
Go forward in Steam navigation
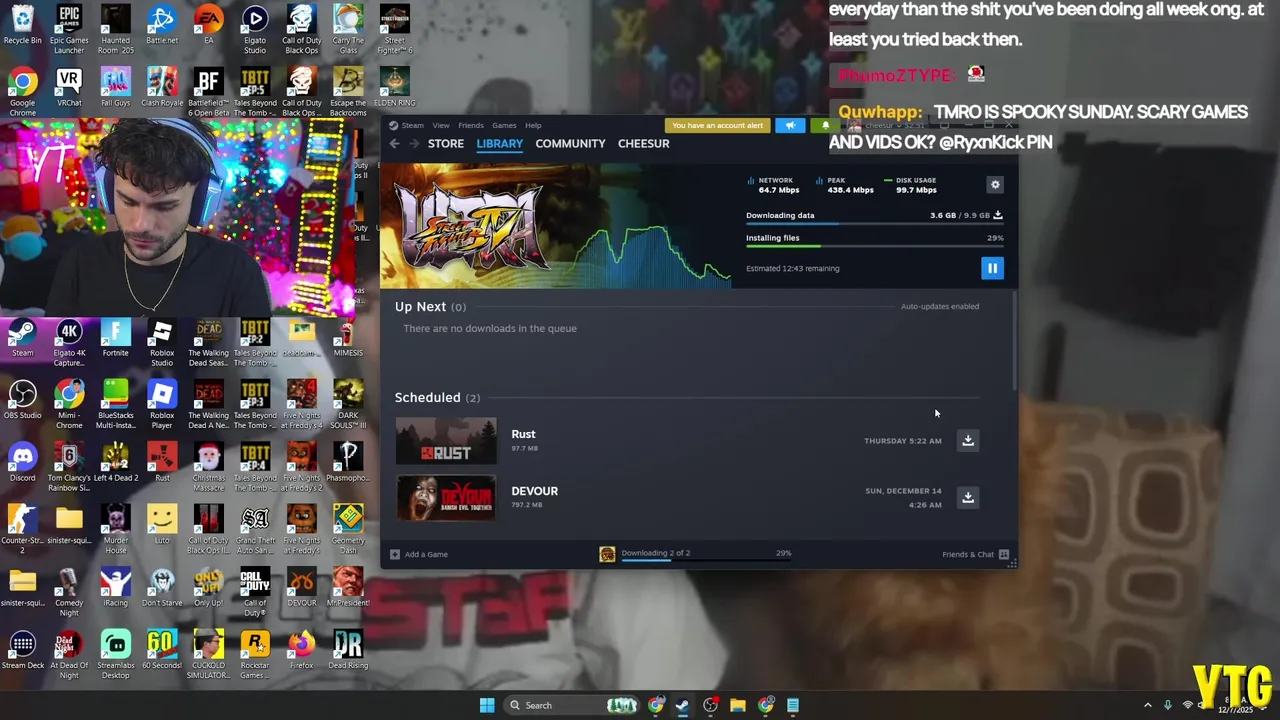[x=413, y=144]
